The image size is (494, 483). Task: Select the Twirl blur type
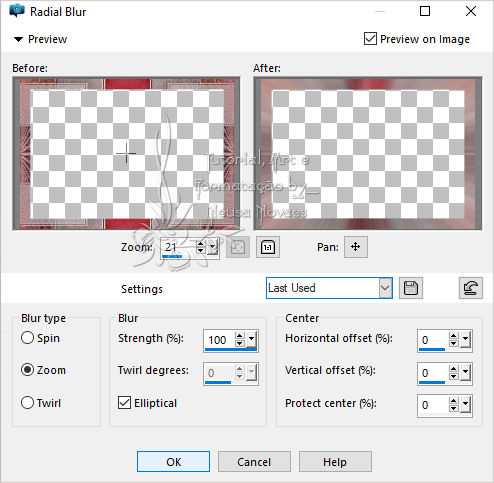point(27,403)
